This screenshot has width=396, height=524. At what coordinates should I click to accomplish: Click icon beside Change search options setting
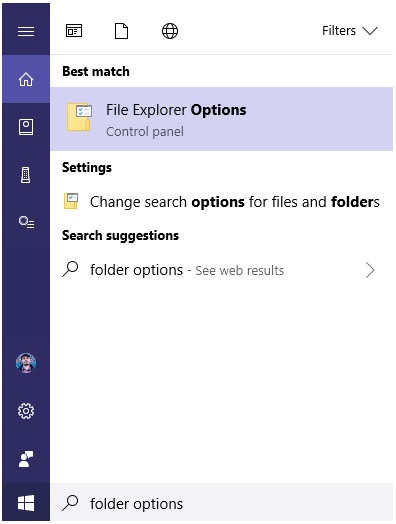click(x=71, y=201)
